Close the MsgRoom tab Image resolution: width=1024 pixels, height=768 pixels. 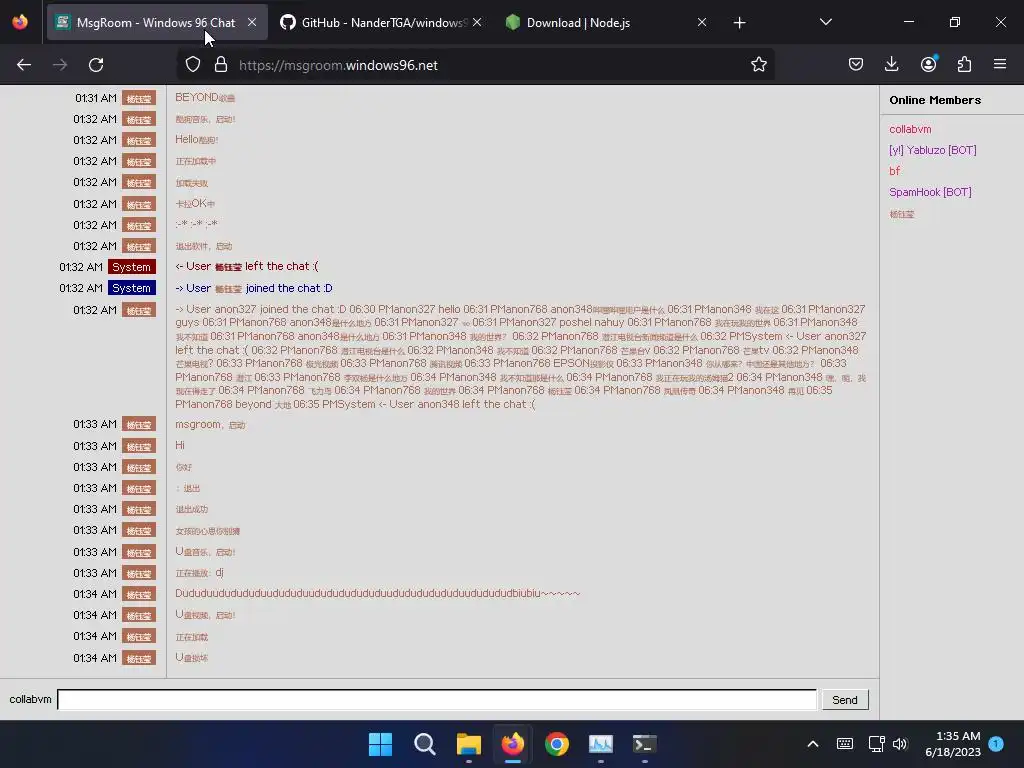pos(252,22)
